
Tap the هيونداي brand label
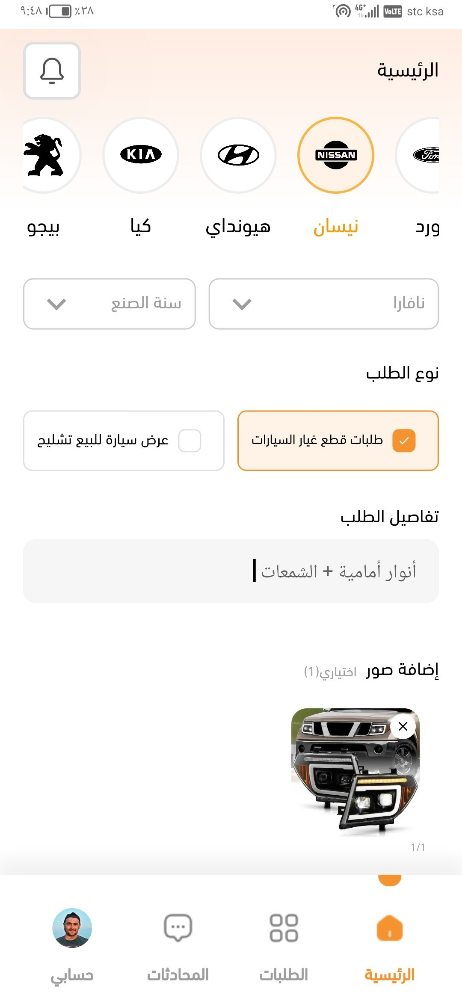pos(238,227)
